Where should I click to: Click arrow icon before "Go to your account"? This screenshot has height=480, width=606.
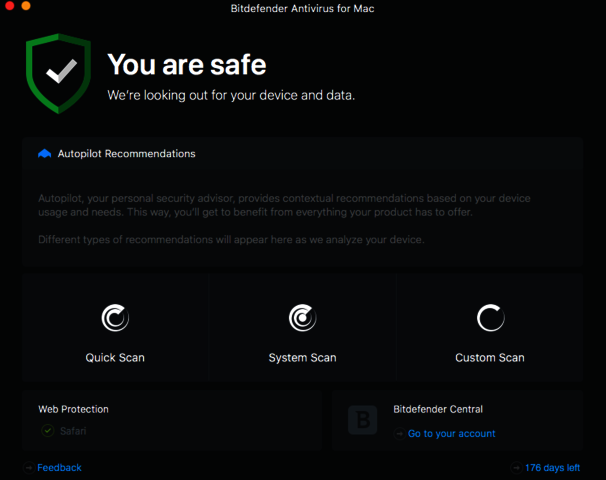(399, 434)
